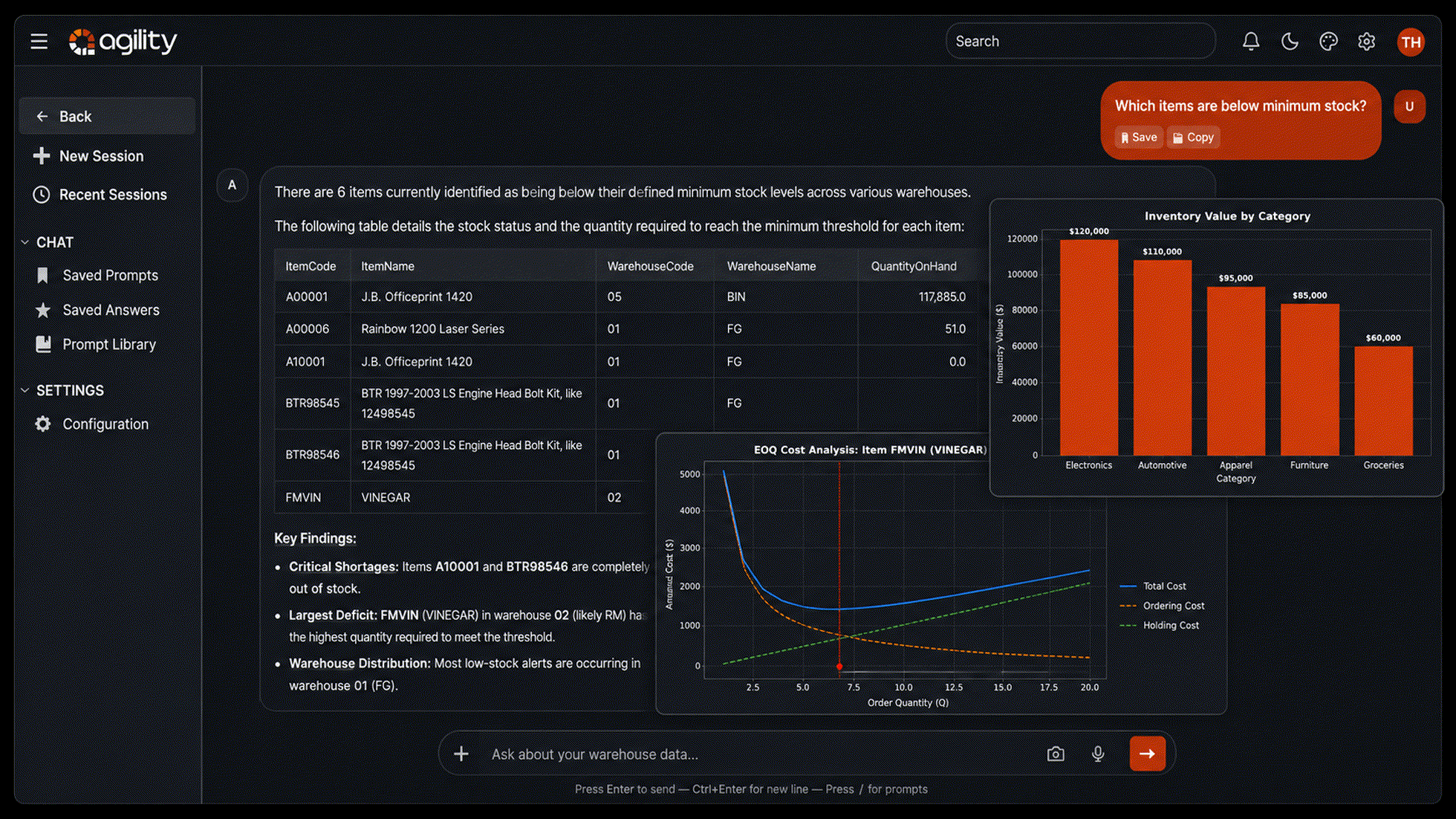Select the BTR98545 item code cell
The height and width of the screenshot is (819, 1456).
click(x=313, y=404)
